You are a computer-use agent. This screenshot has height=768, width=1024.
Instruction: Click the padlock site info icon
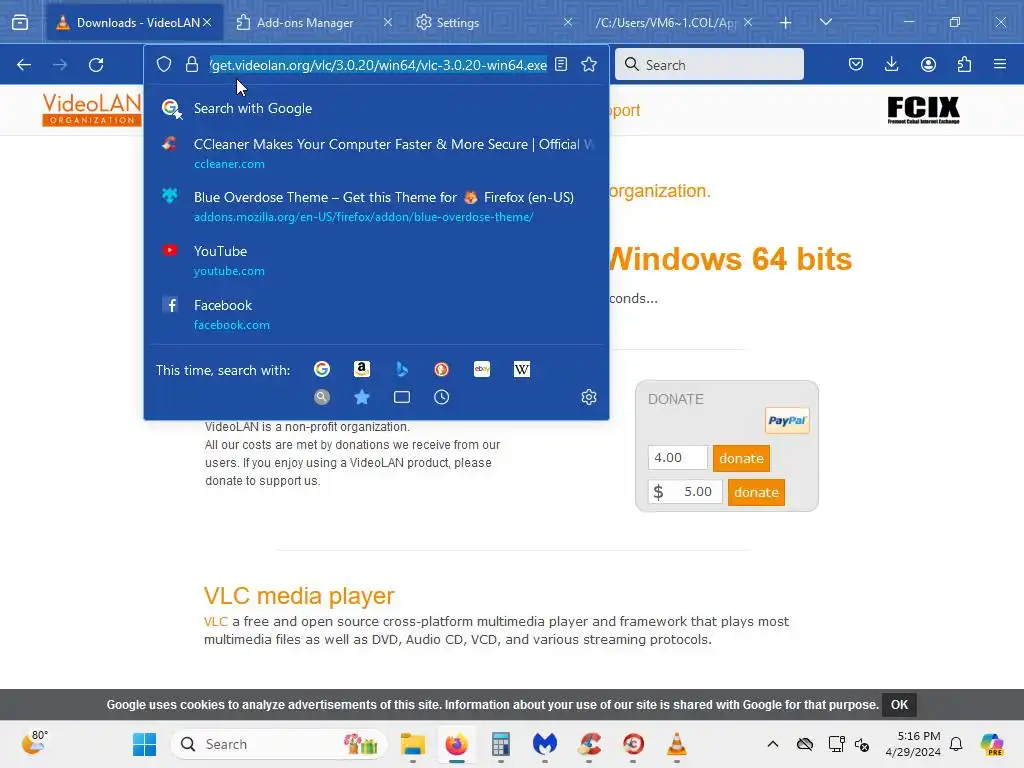click(x=191, y=64)
